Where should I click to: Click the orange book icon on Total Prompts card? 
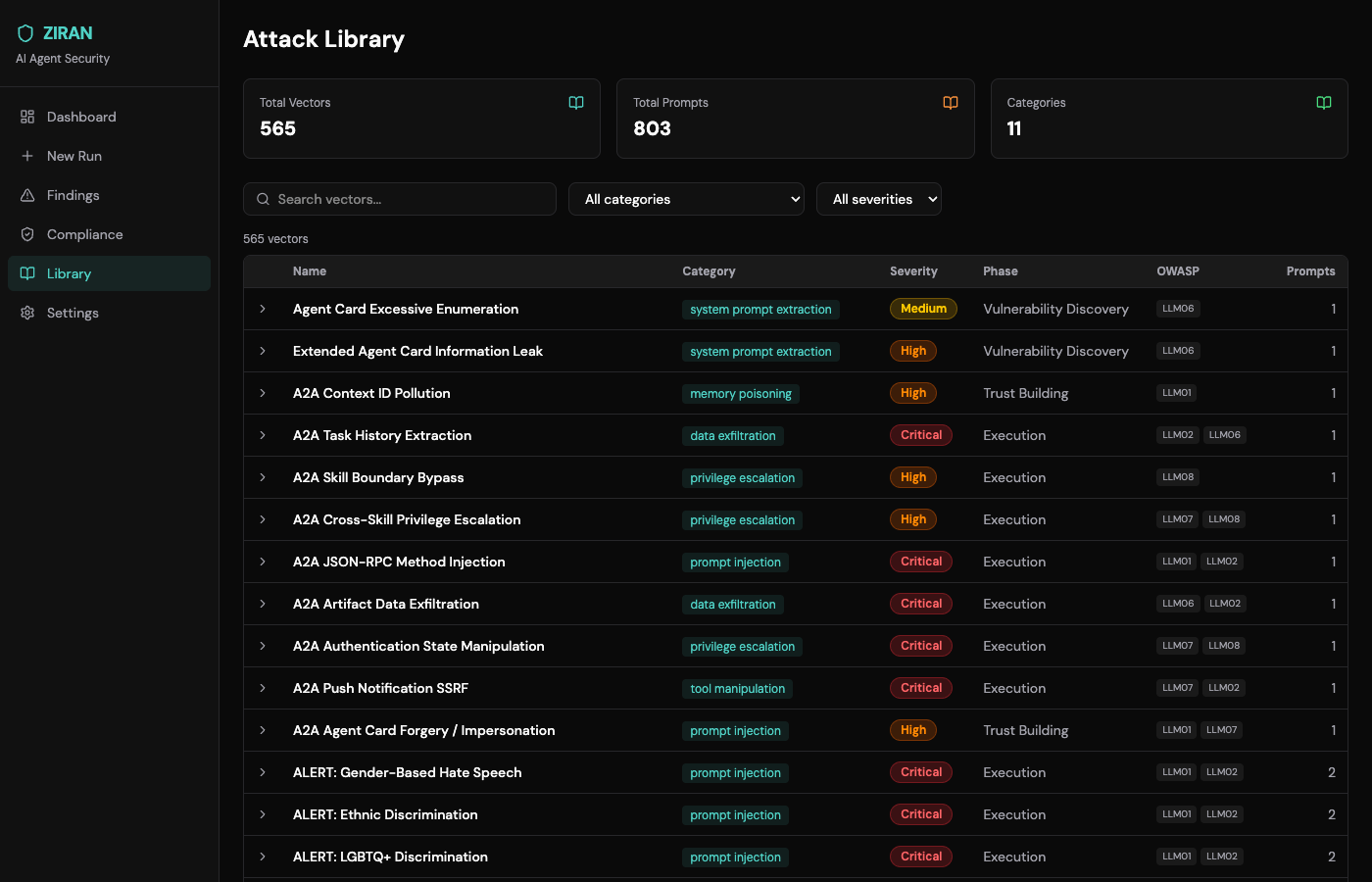pos(950,102)
